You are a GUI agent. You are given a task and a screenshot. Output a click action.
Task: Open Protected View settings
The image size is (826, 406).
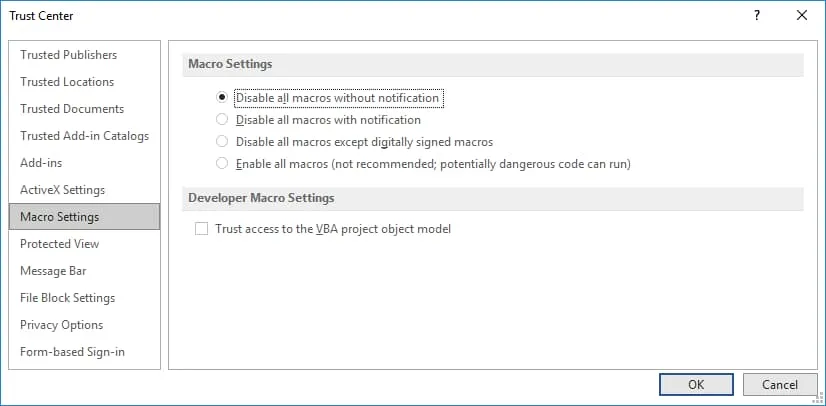pos(59,244)
